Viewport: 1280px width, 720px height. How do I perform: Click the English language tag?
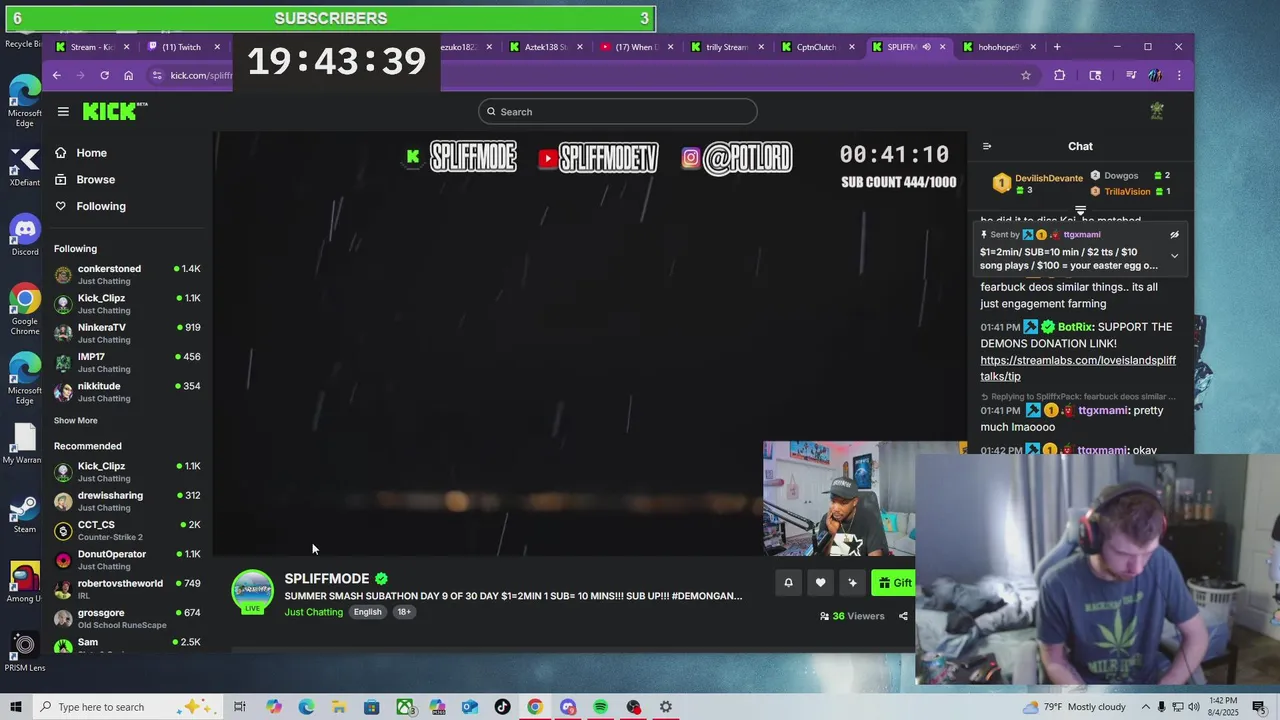point(367,612)
